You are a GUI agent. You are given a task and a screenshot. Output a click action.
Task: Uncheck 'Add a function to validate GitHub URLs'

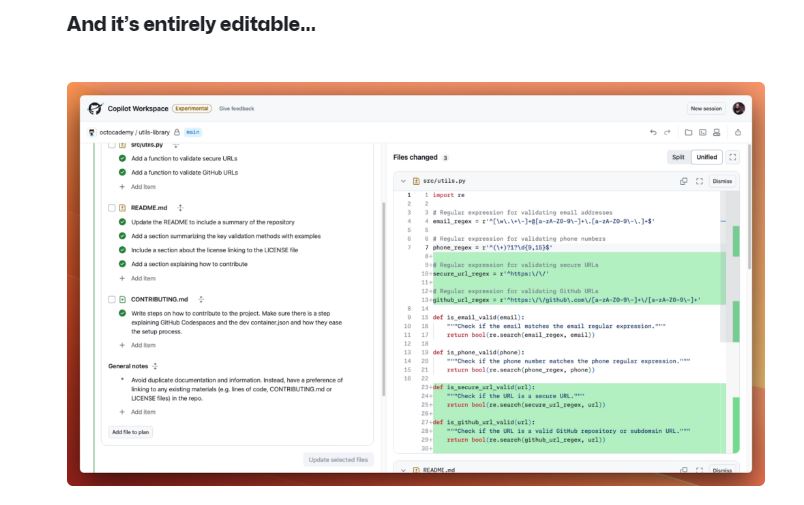(122, 172)
